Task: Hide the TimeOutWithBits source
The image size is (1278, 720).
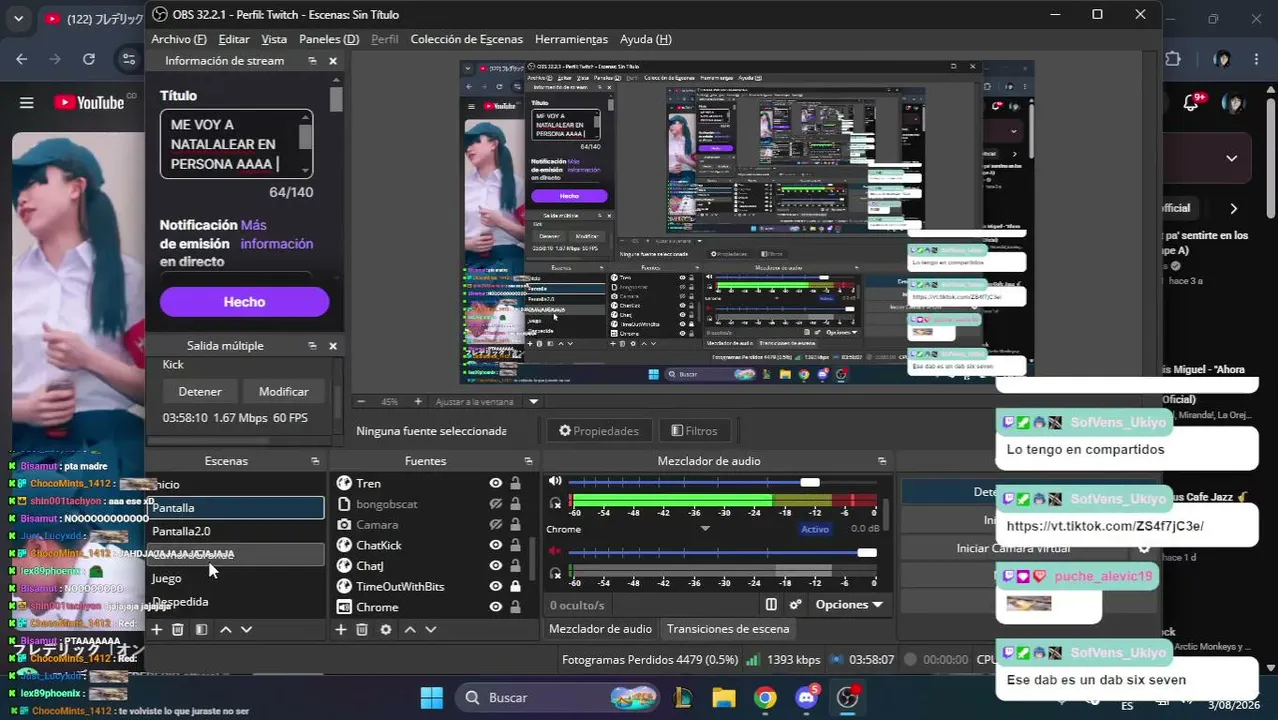Action: [495, 586]
